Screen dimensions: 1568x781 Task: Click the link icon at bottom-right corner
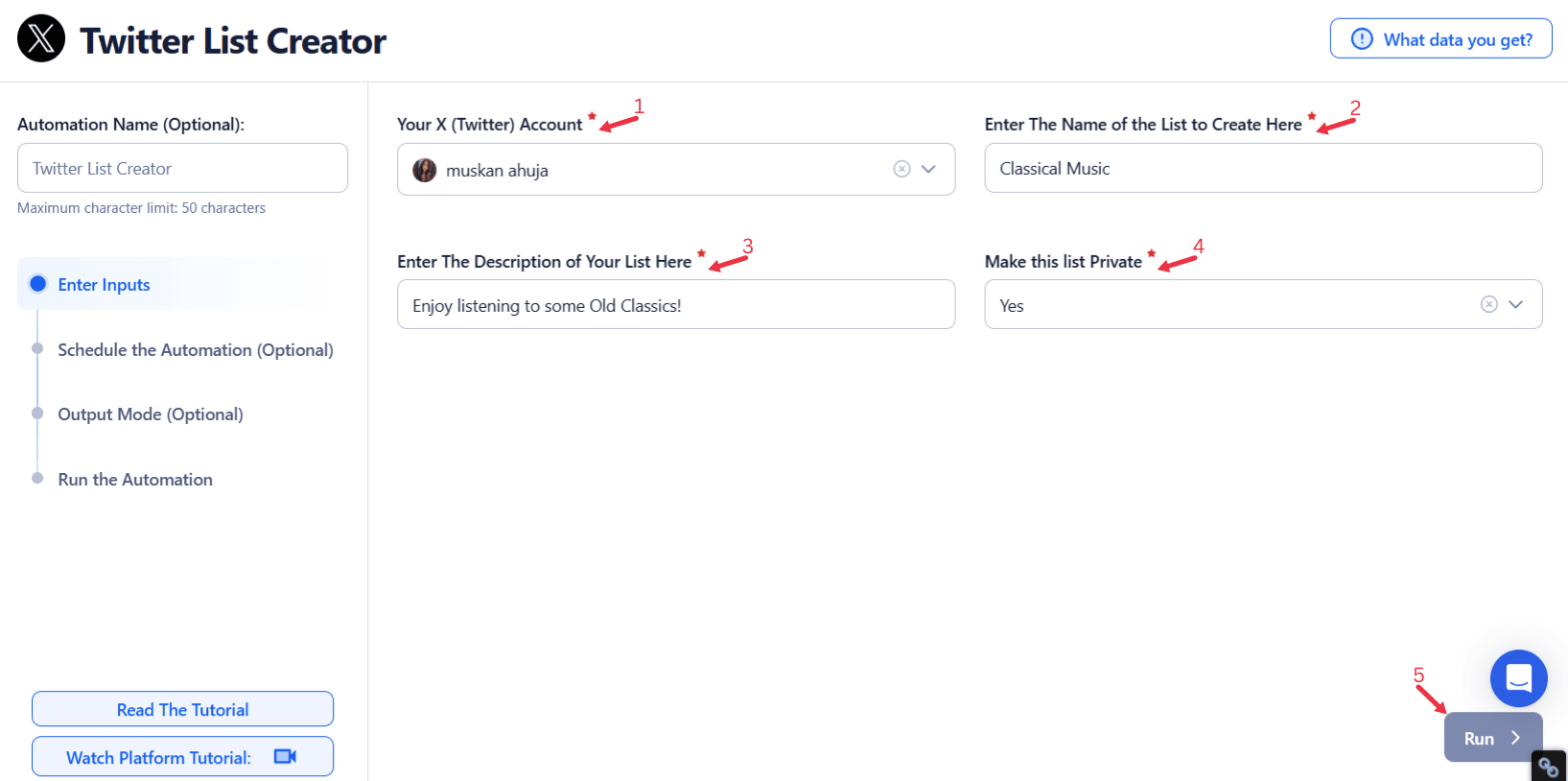[1548, 767]
